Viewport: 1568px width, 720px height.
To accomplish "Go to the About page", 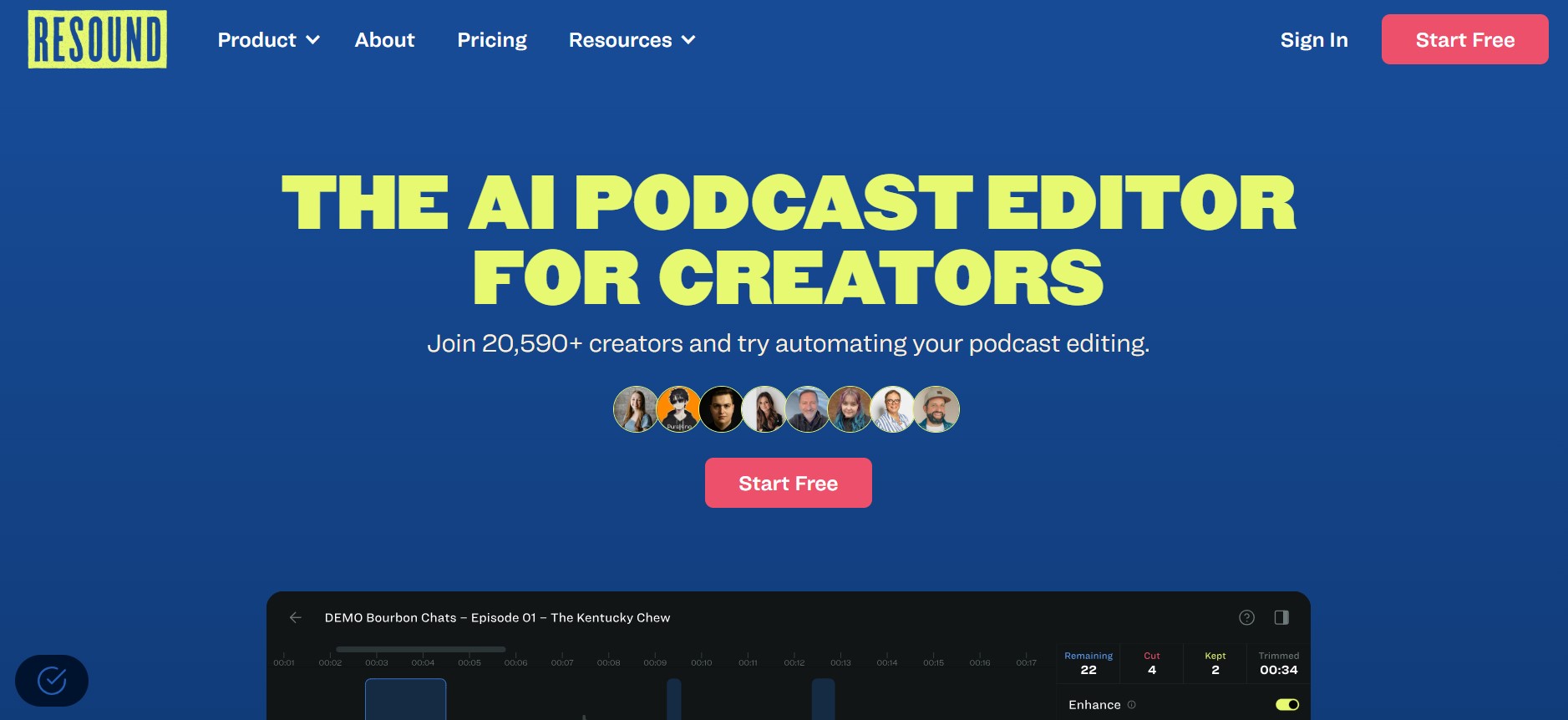I will [x=384, y=40].
